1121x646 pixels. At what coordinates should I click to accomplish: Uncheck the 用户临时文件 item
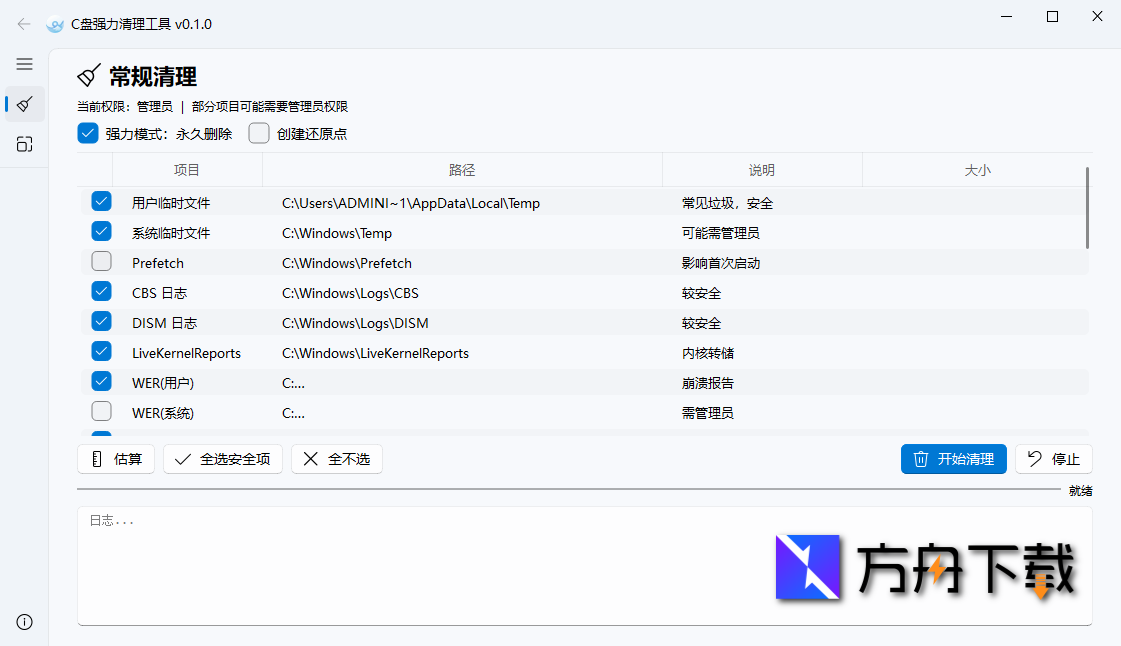point(101,201)
